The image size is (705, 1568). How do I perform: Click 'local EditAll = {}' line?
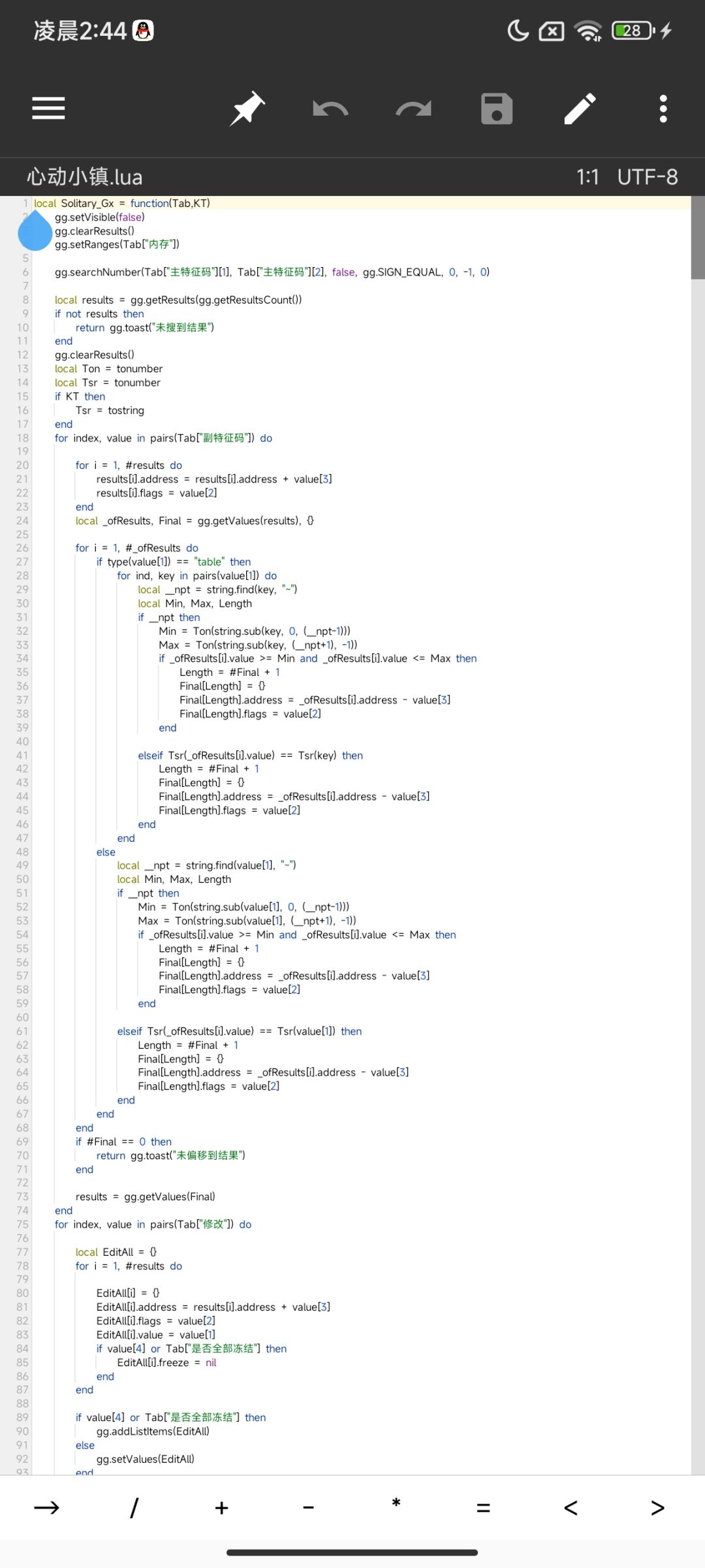(x=116, y=1252)
